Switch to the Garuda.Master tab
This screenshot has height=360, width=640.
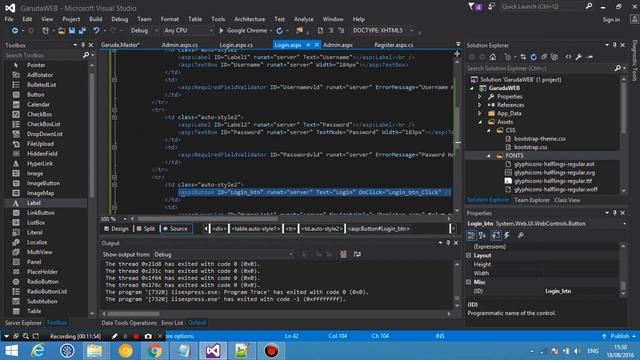click(x=120, y=45)
